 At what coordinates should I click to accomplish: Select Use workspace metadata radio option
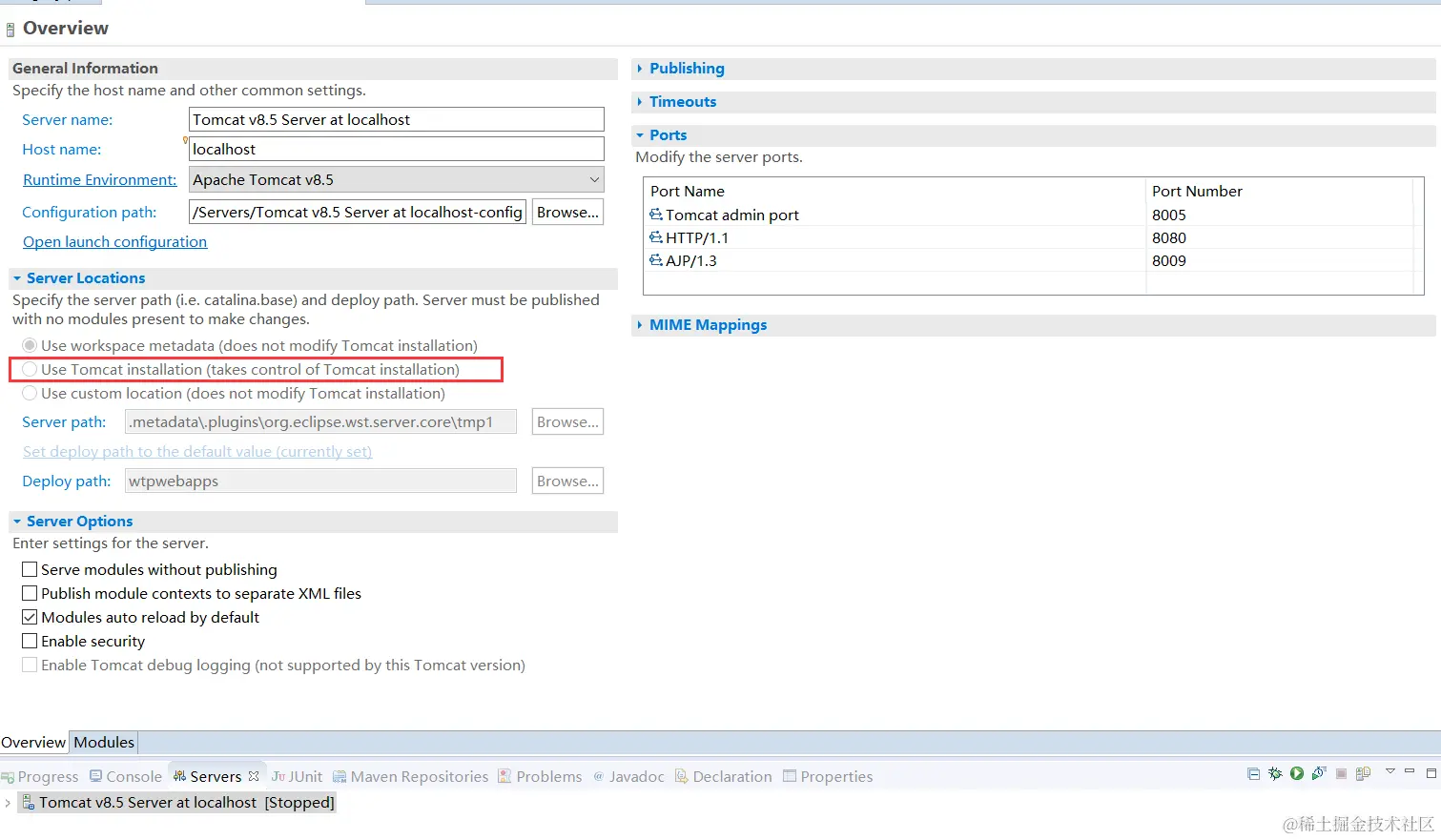pos(30,345)
